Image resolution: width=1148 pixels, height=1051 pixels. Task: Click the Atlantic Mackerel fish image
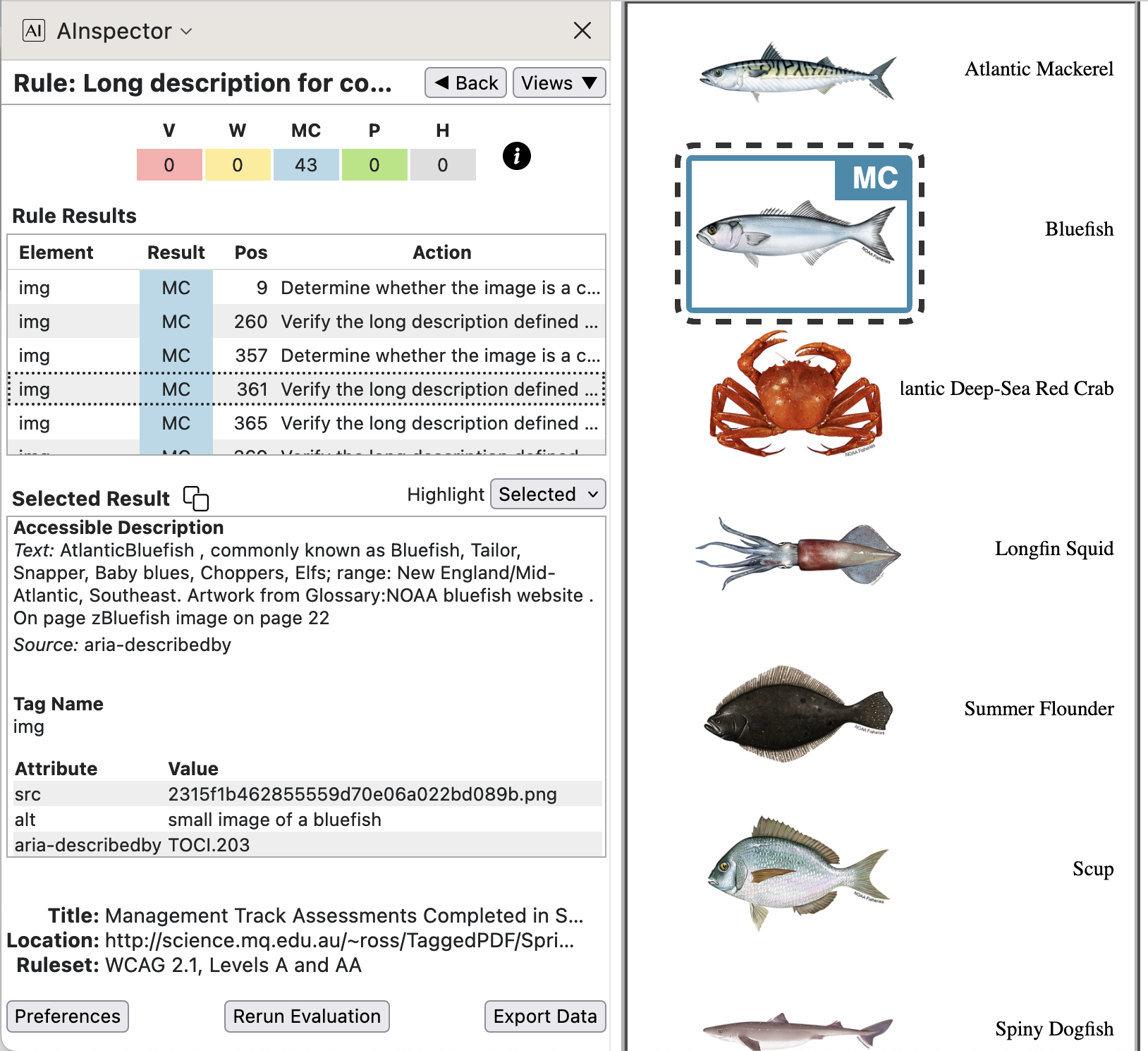797,71
